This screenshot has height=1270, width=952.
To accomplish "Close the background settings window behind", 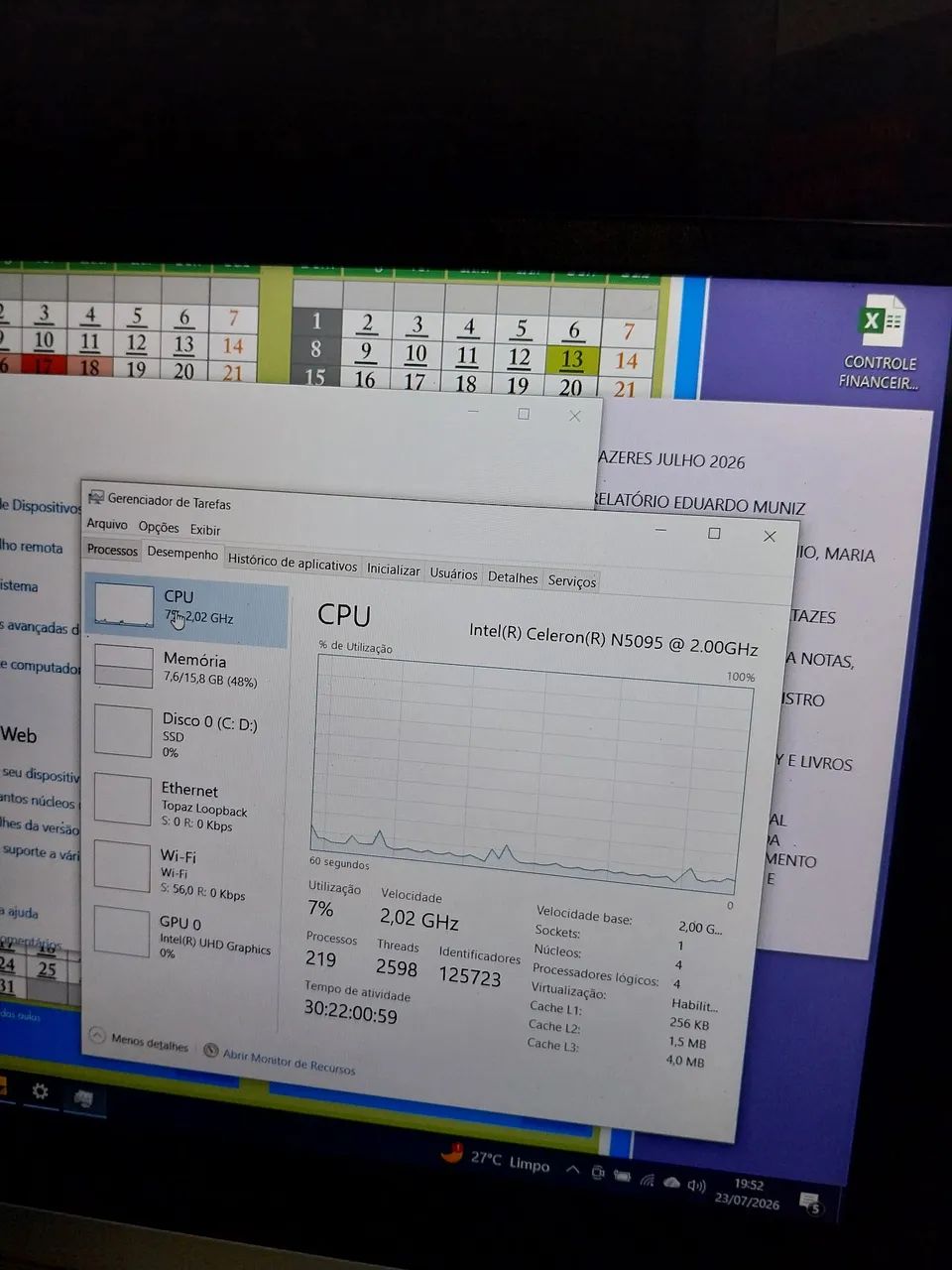I will 575,417.
